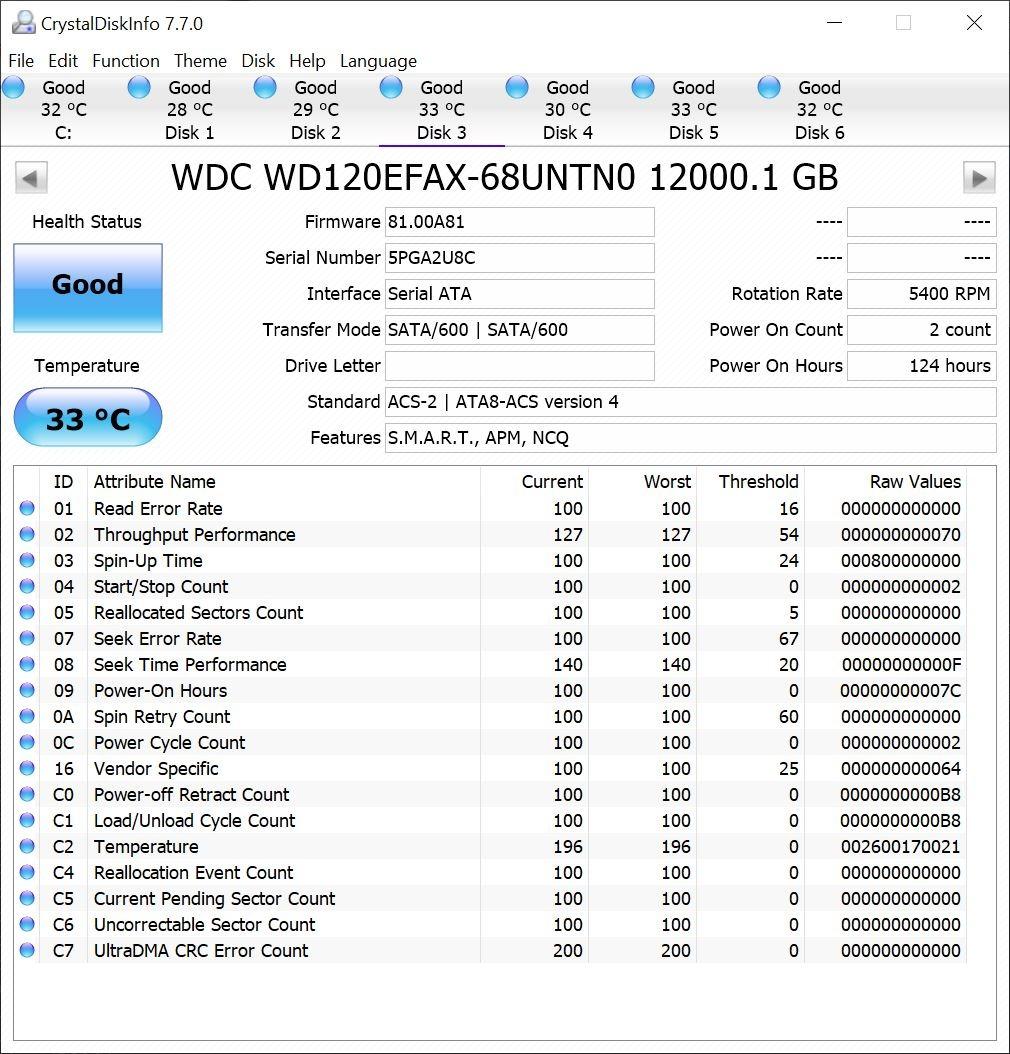The height and width of the screenshot is (1054, 1010).
Task: Switch to Disk 6 tab
Action: 820,110
